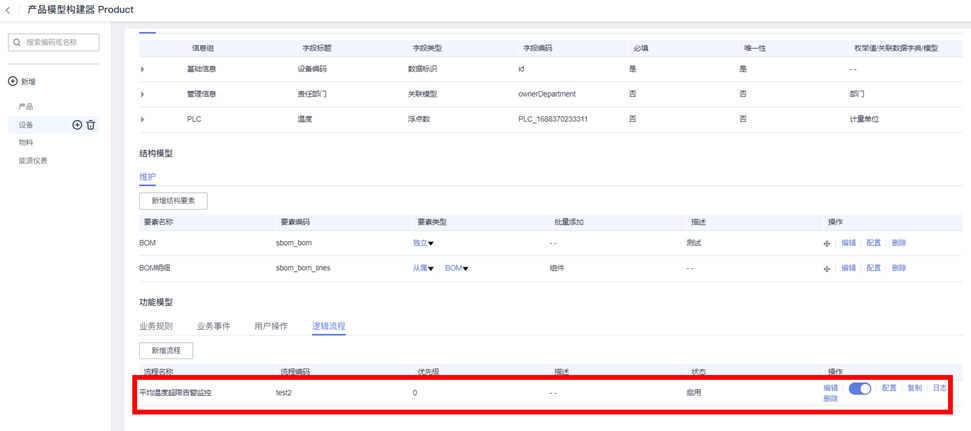The width and height of the screenshot is (971, 431).
Task: Switch to the 业务规则 tab
Action: point(156,326)
